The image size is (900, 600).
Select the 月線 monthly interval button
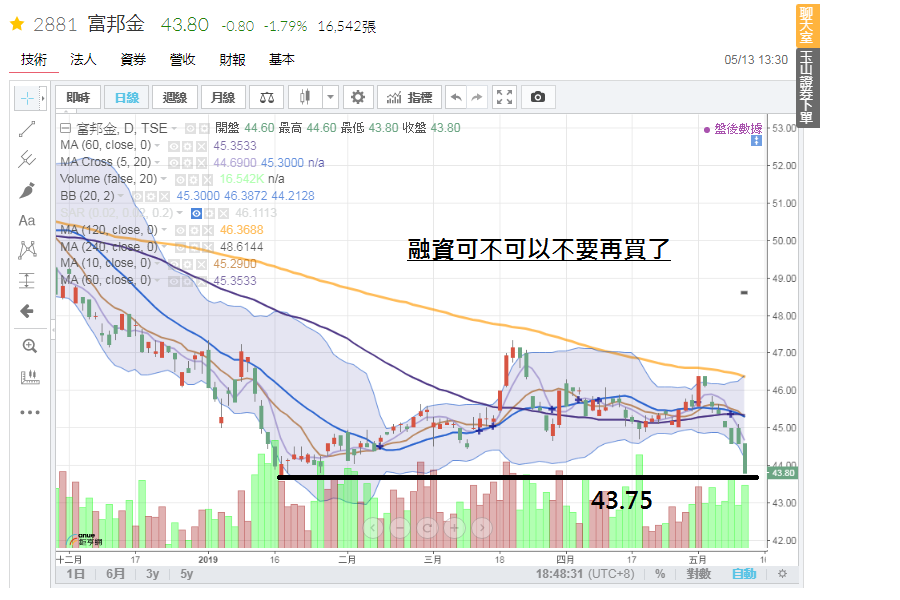(223, 97)
